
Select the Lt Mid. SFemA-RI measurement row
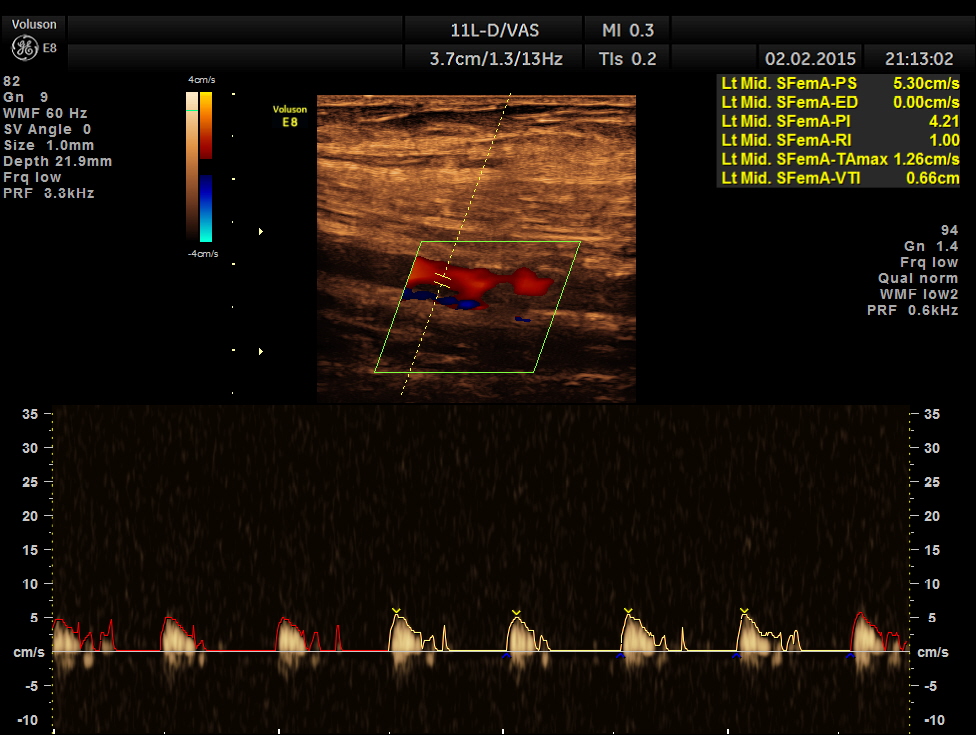click(840, 140)
